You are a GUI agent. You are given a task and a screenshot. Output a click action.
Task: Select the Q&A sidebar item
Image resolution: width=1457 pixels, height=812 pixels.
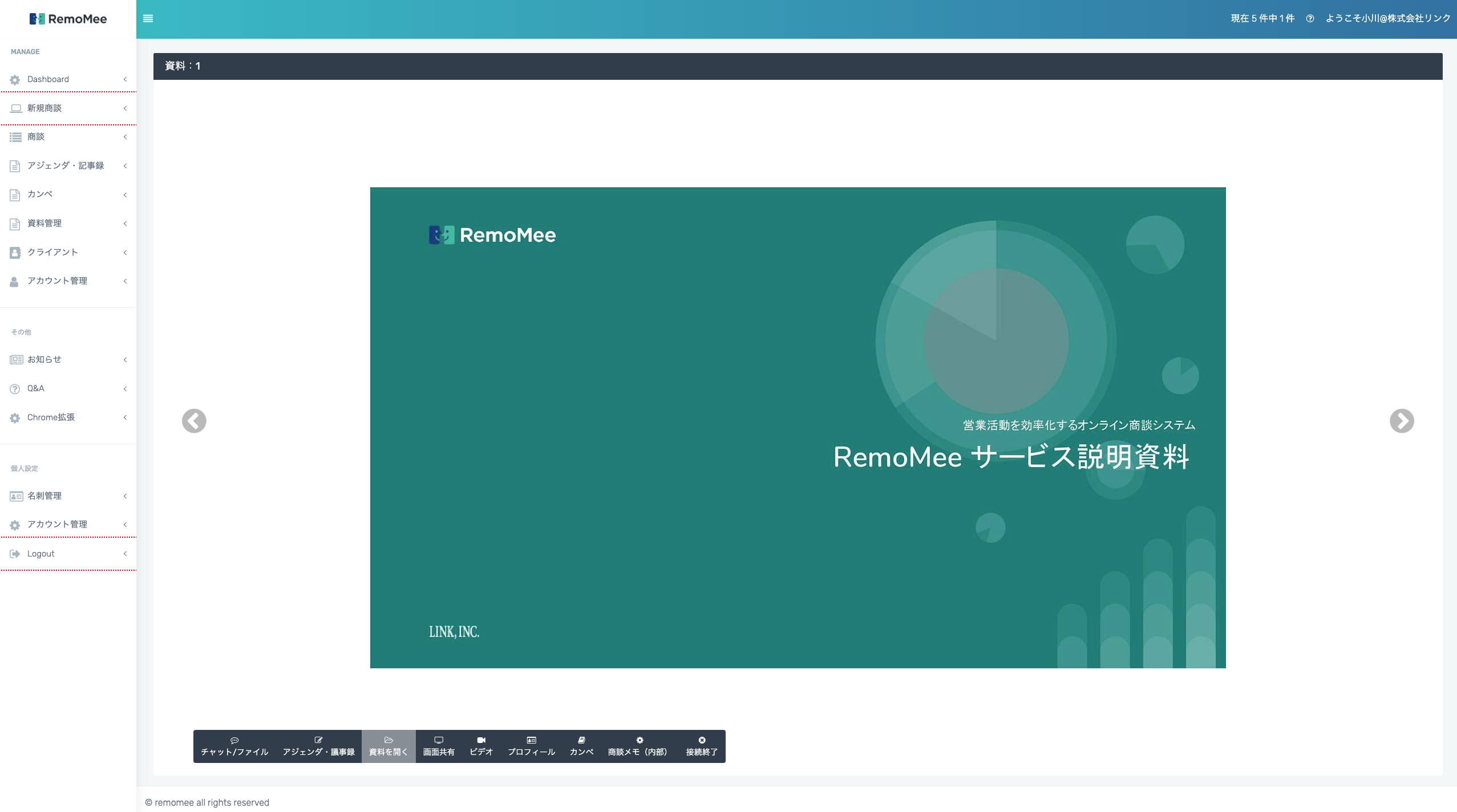click(35, 388)
